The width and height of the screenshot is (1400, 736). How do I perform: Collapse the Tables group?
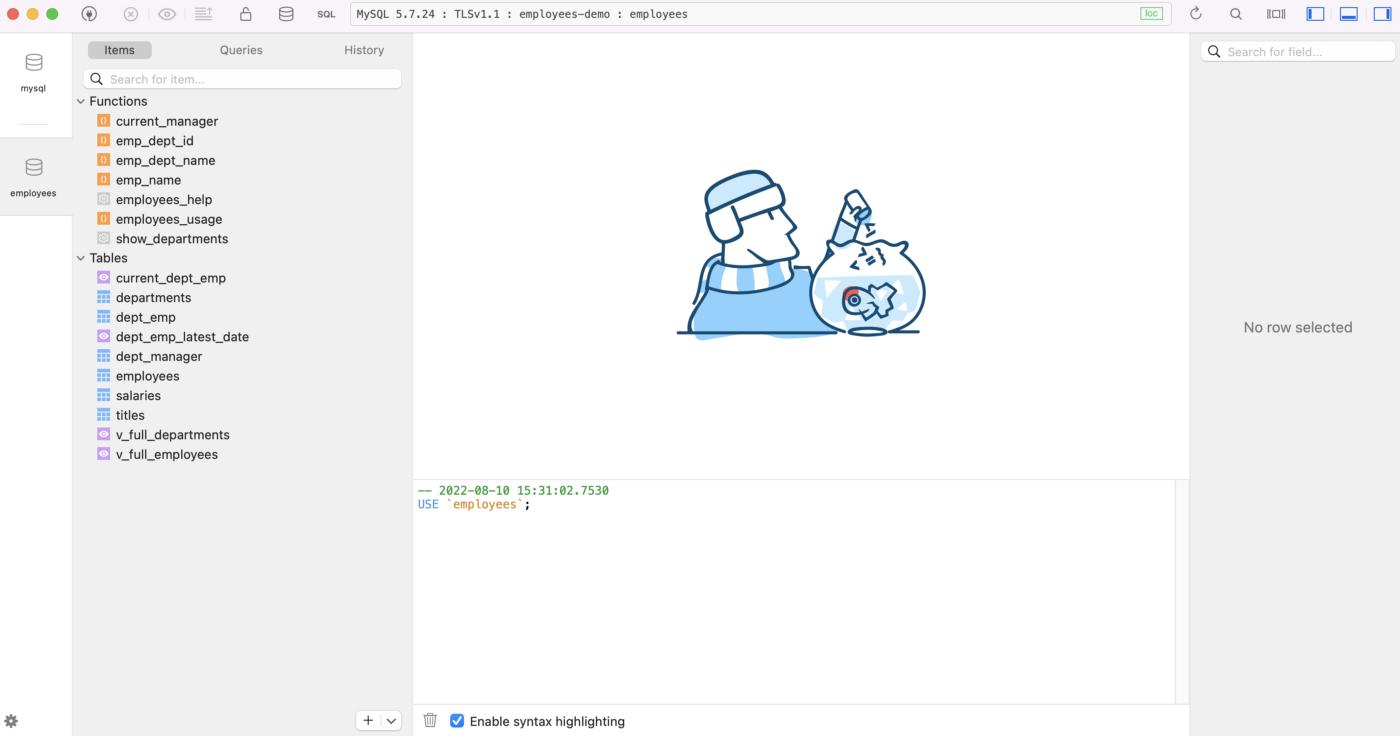coord(81,258)
